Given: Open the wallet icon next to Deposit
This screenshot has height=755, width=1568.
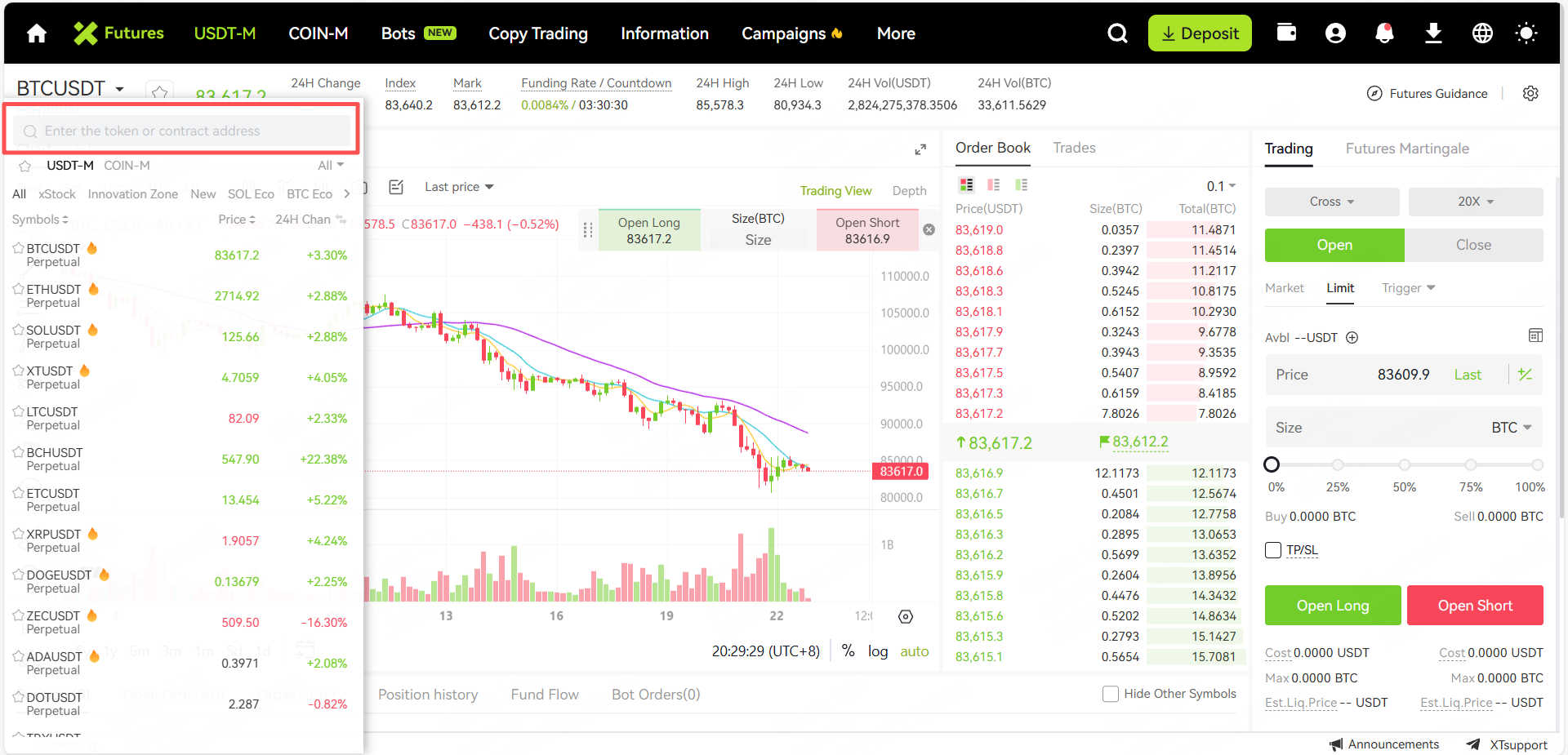Looking at the screenshot, I should [x=1286, y=33].
